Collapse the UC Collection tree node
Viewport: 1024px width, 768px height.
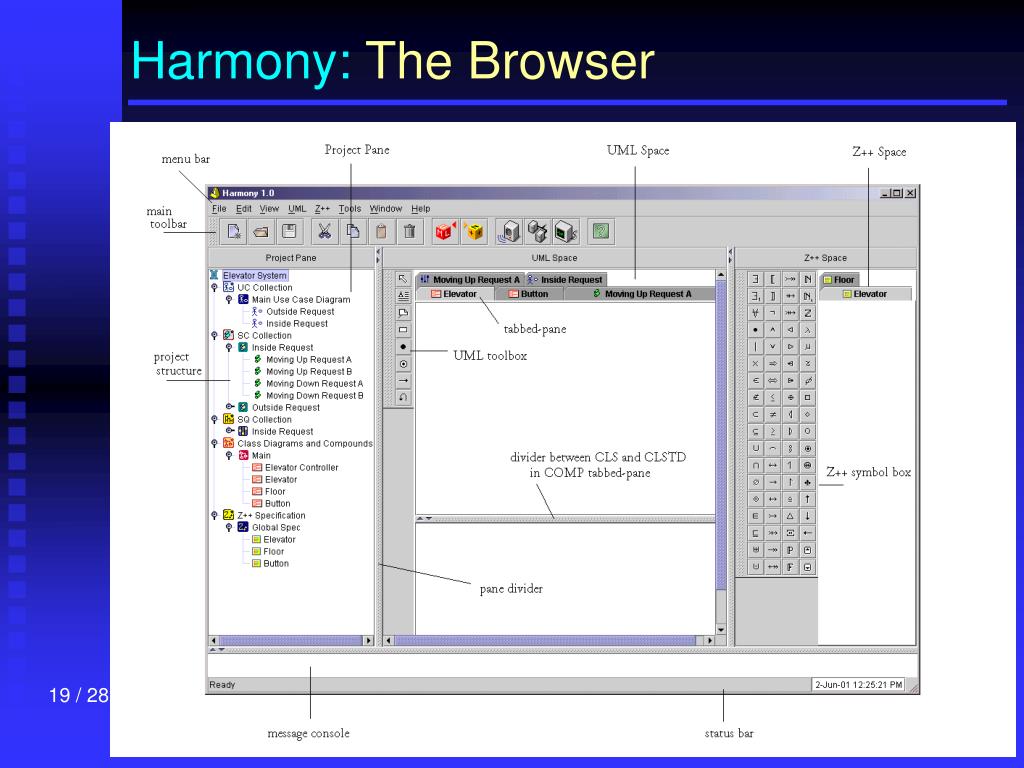coord(214,287)
